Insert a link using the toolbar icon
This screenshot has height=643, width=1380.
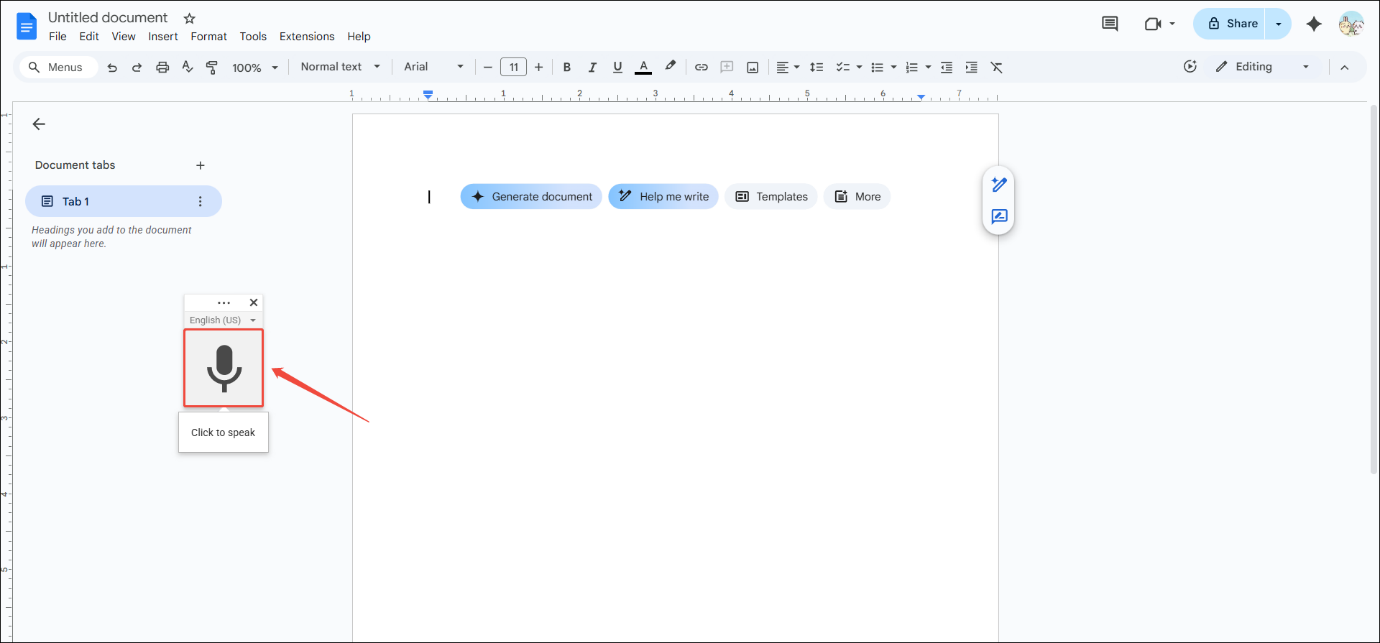pyautogui.click(x=701, y=66)
